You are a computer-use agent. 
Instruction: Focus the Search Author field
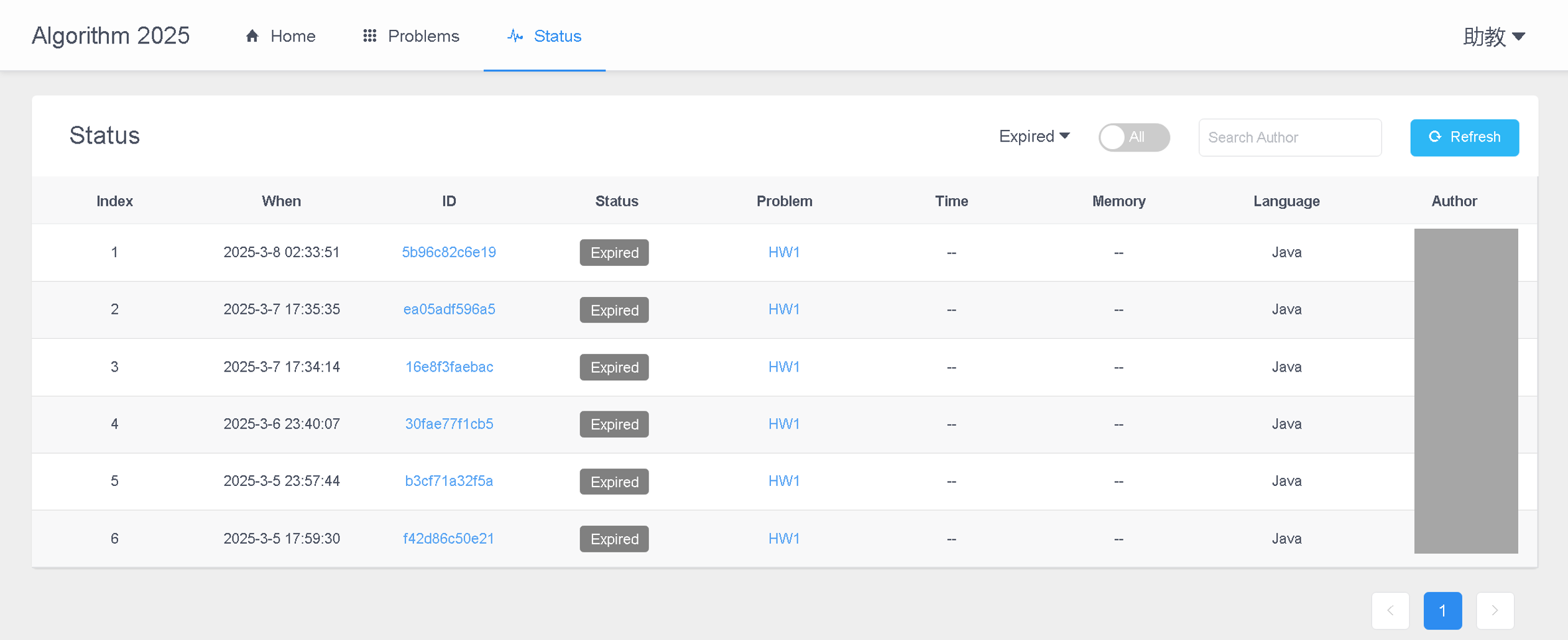pos(1290,137)
